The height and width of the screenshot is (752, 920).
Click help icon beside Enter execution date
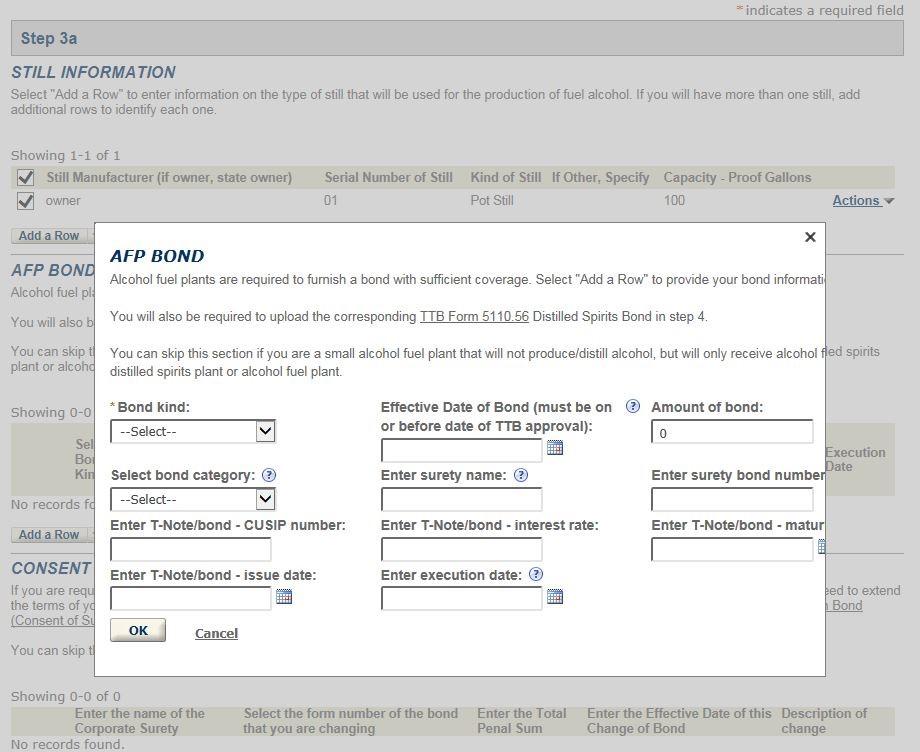[536, 575]
